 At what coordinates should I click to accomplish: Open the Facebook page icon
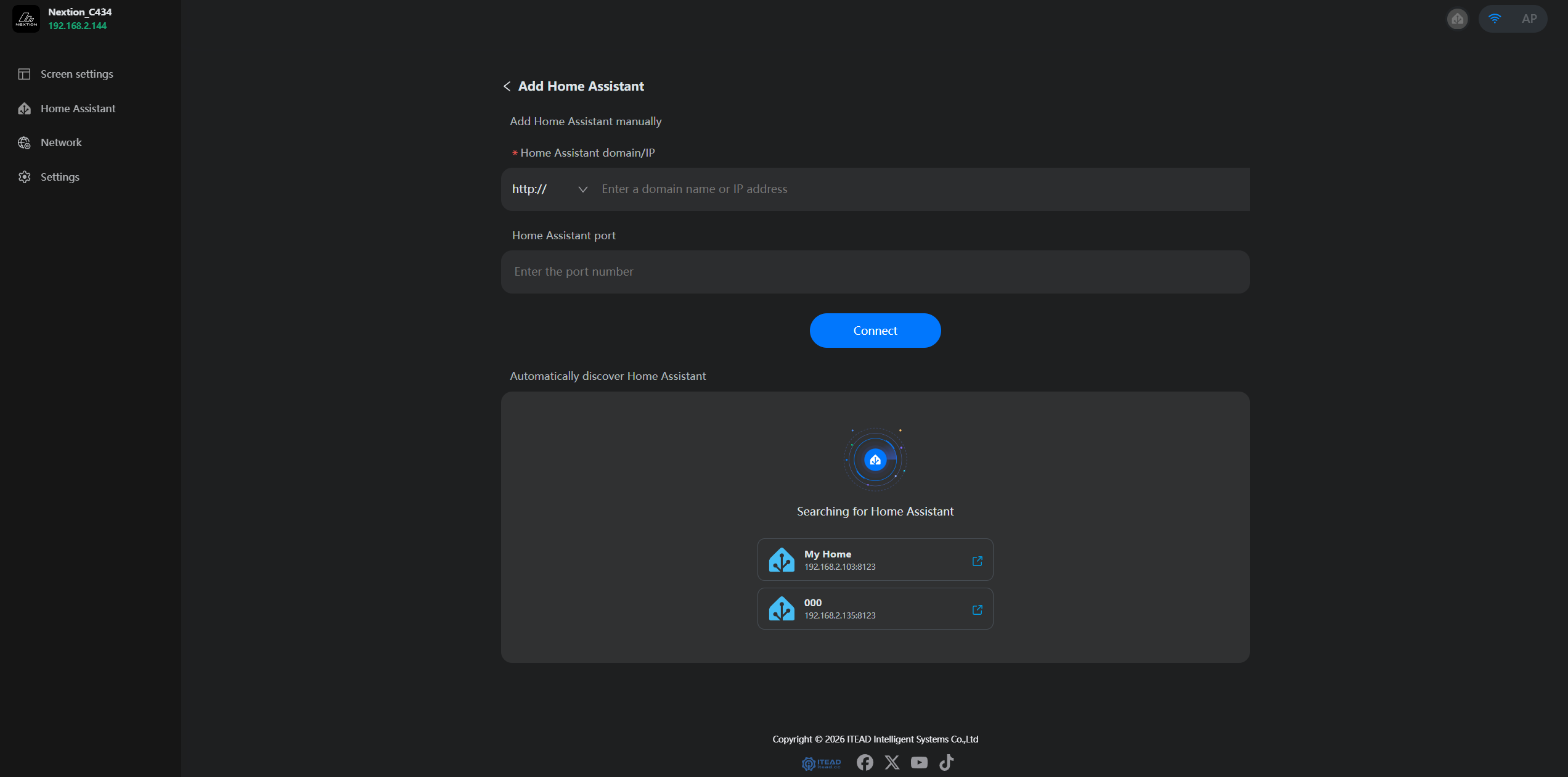tap(865, 763)
